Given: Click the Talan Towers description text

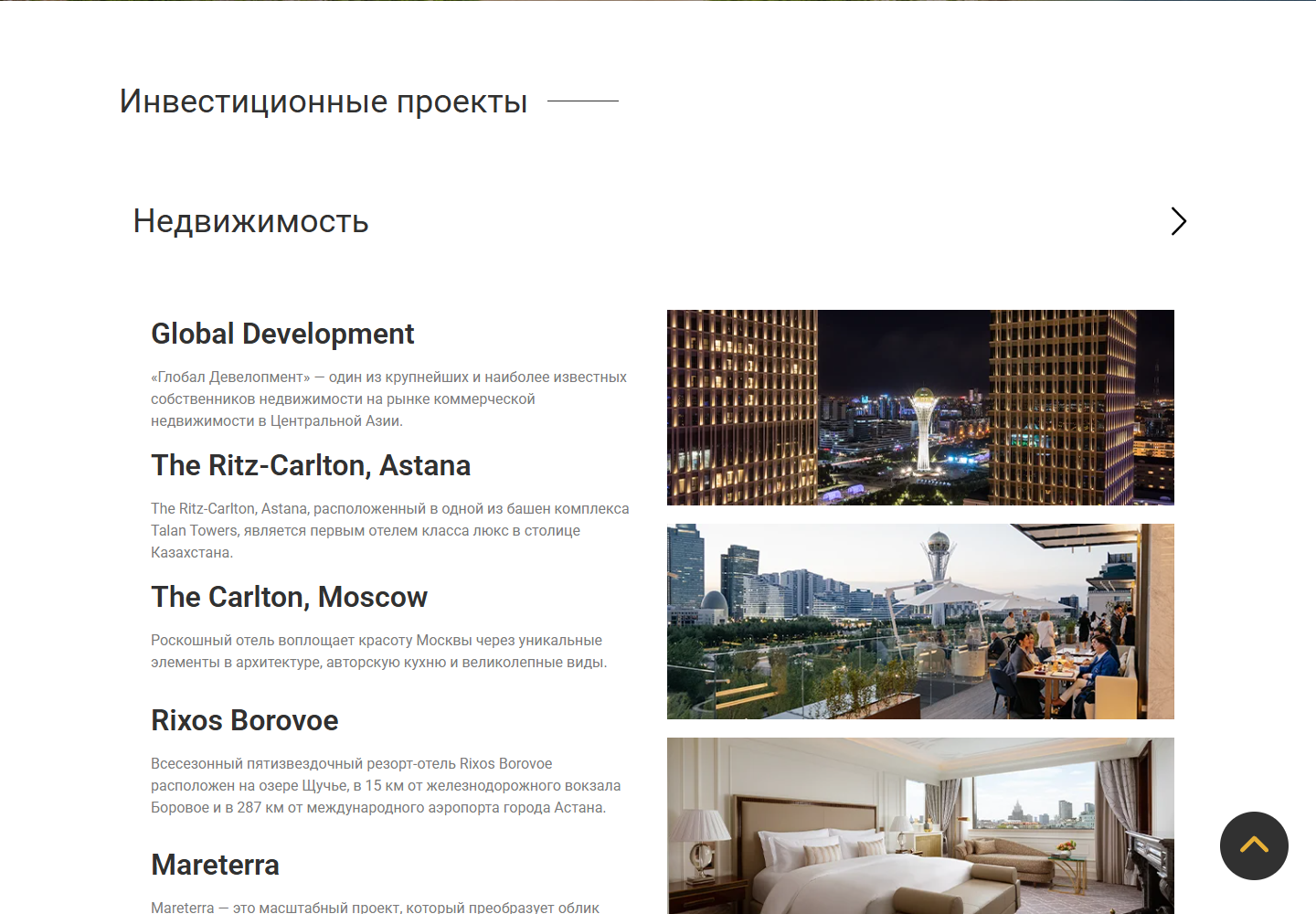Looking at the screenshot, I should coord(390,530).
